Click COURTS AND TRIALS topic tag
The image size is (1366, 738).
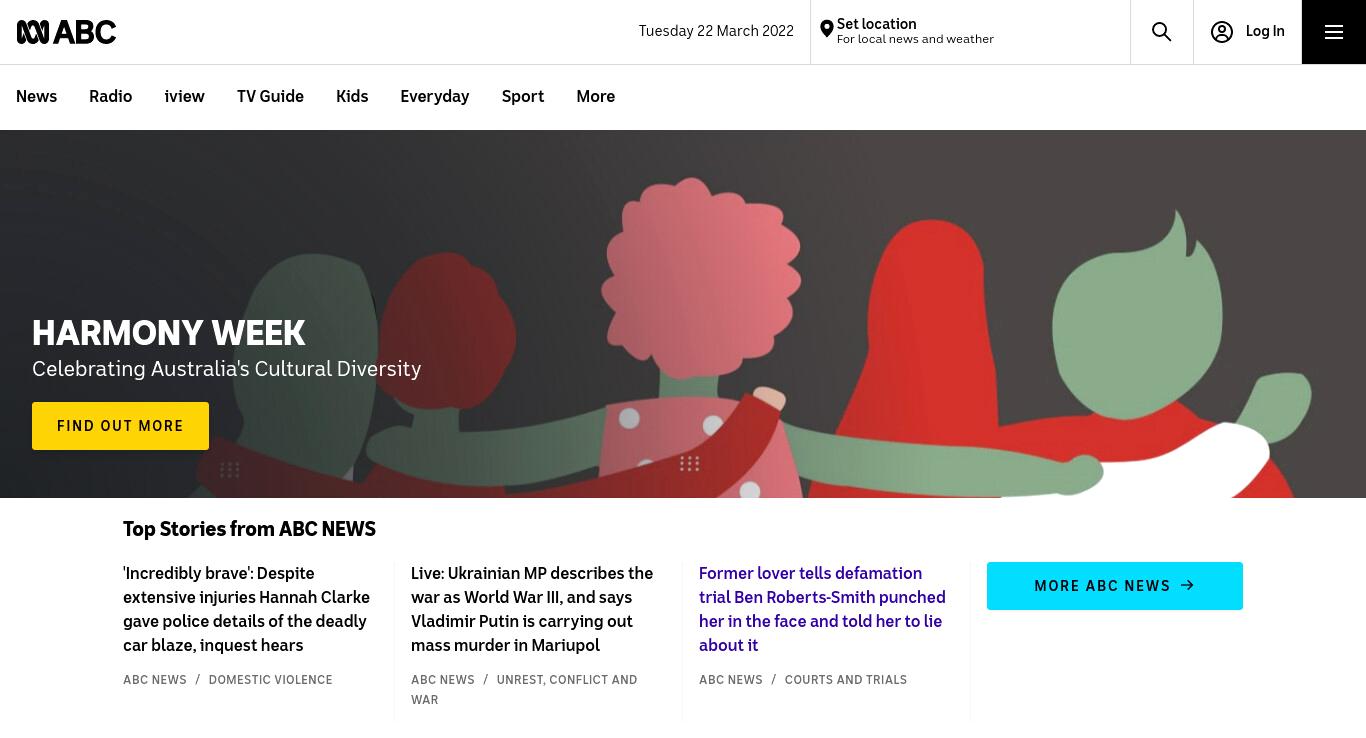click(845, 680)
